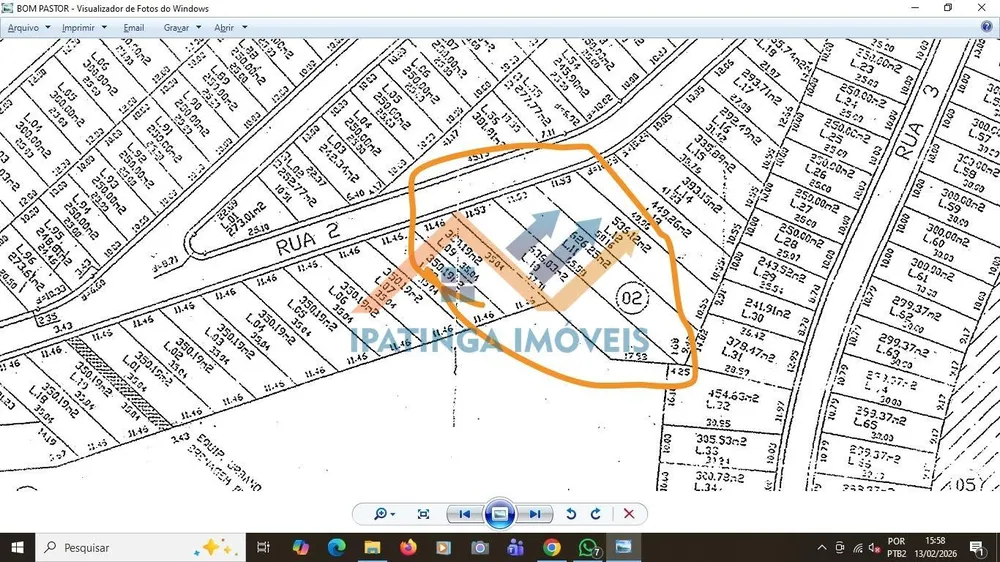Click the "RUA 3" street label

point(918,120)
